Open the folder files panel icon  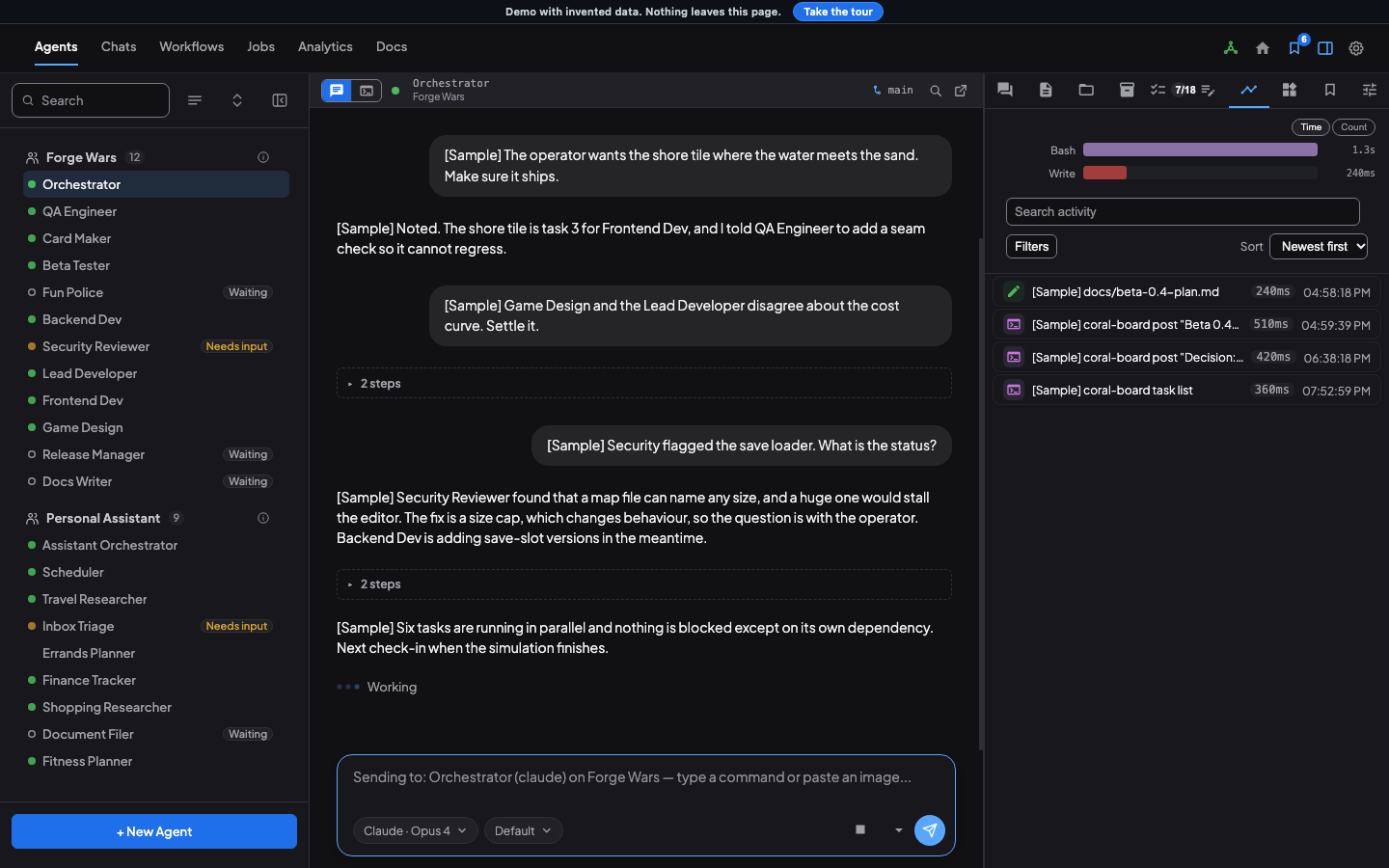click(1086, 90)
